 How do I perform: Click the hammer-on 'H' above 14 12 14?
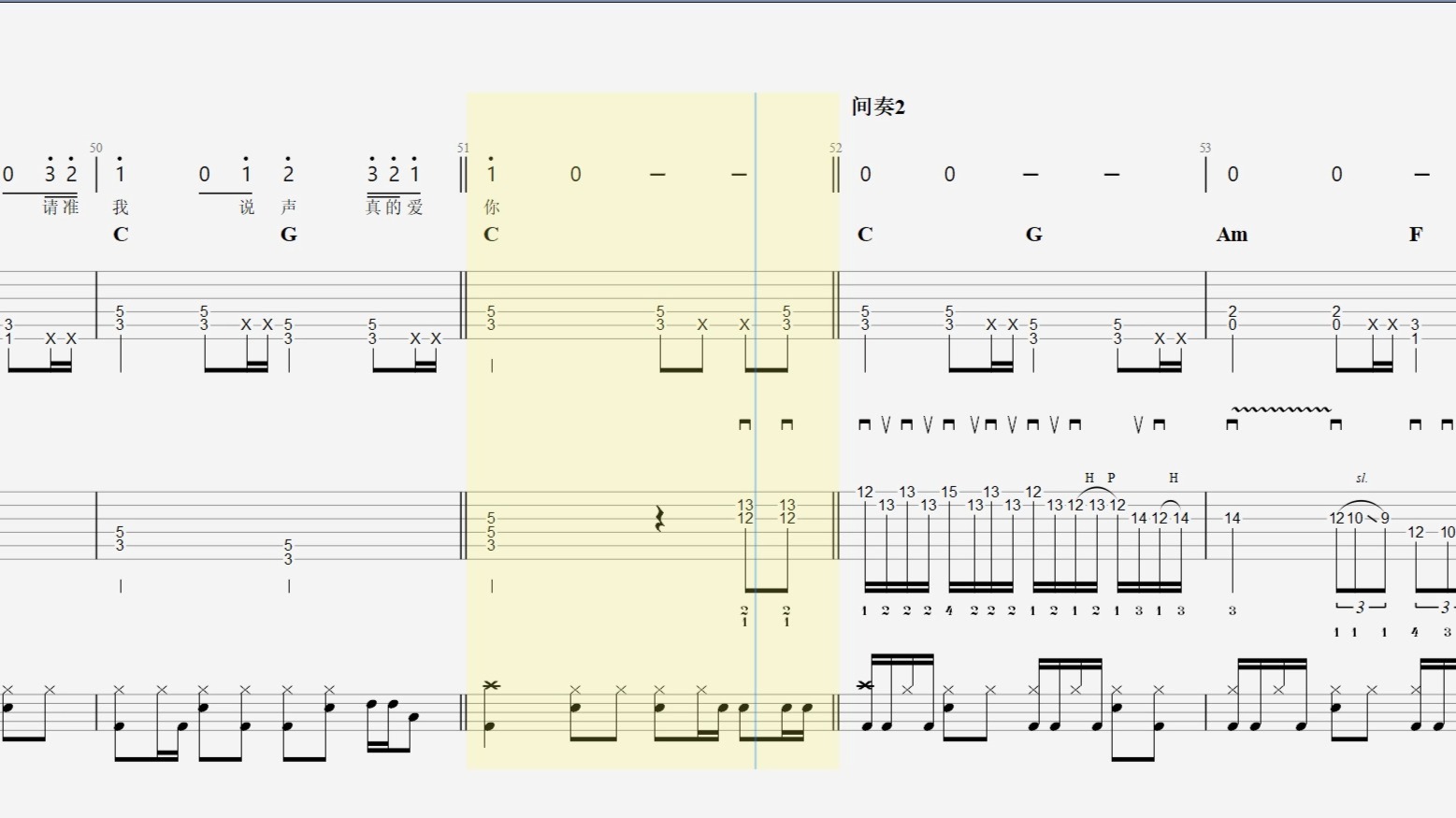(x=1174, y=478)
